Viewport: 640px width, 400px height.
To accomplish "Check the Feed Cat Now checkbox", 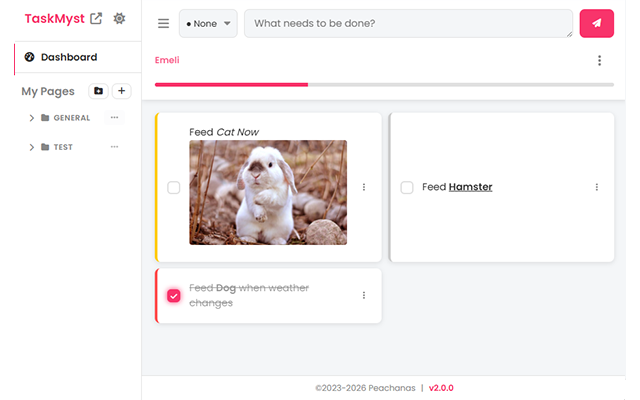I will point(174,187).
